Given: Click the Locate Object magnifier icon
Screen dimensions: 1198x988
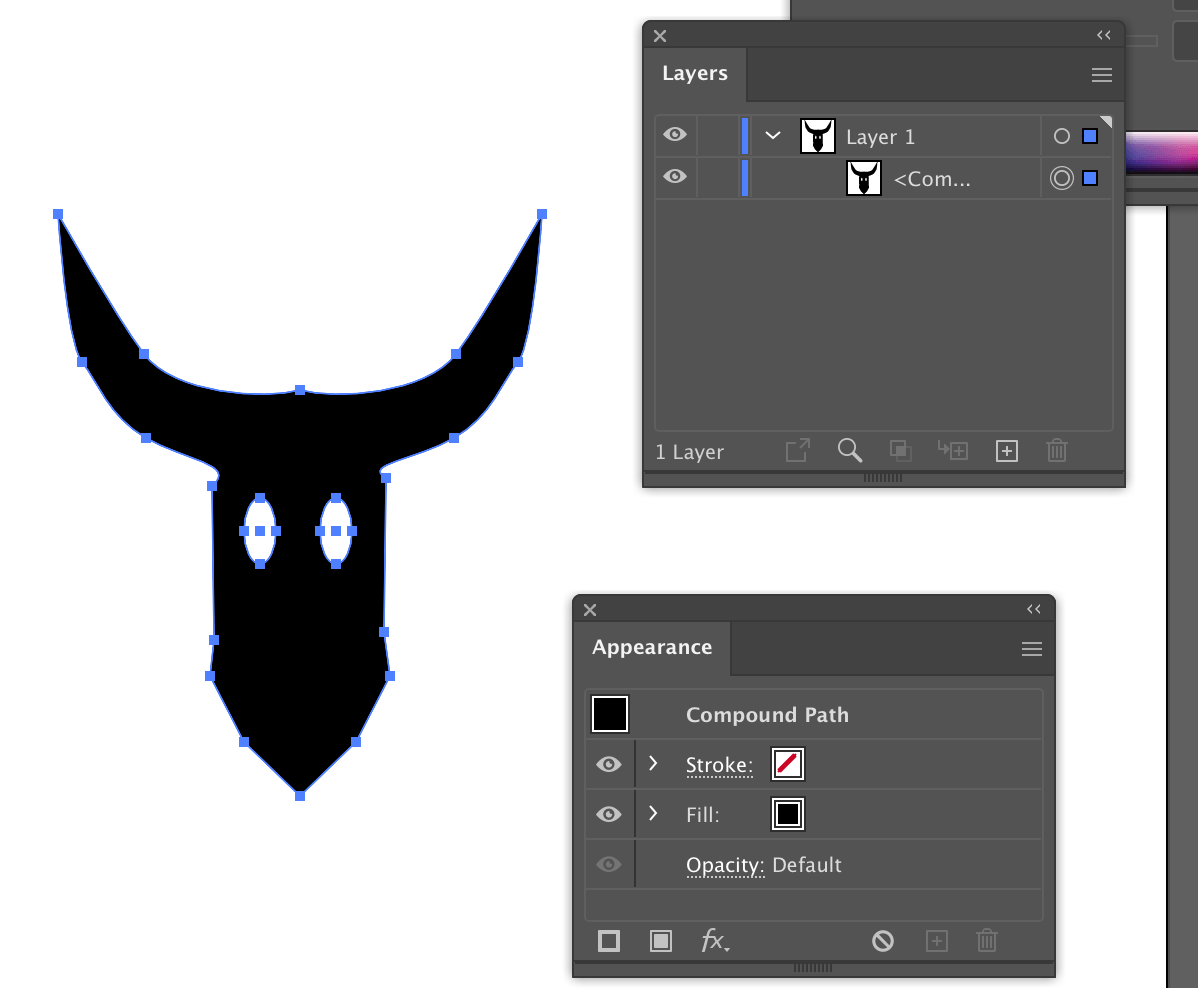Looking at the screenshot, I should pyautogui.click(x=849, y=450).
